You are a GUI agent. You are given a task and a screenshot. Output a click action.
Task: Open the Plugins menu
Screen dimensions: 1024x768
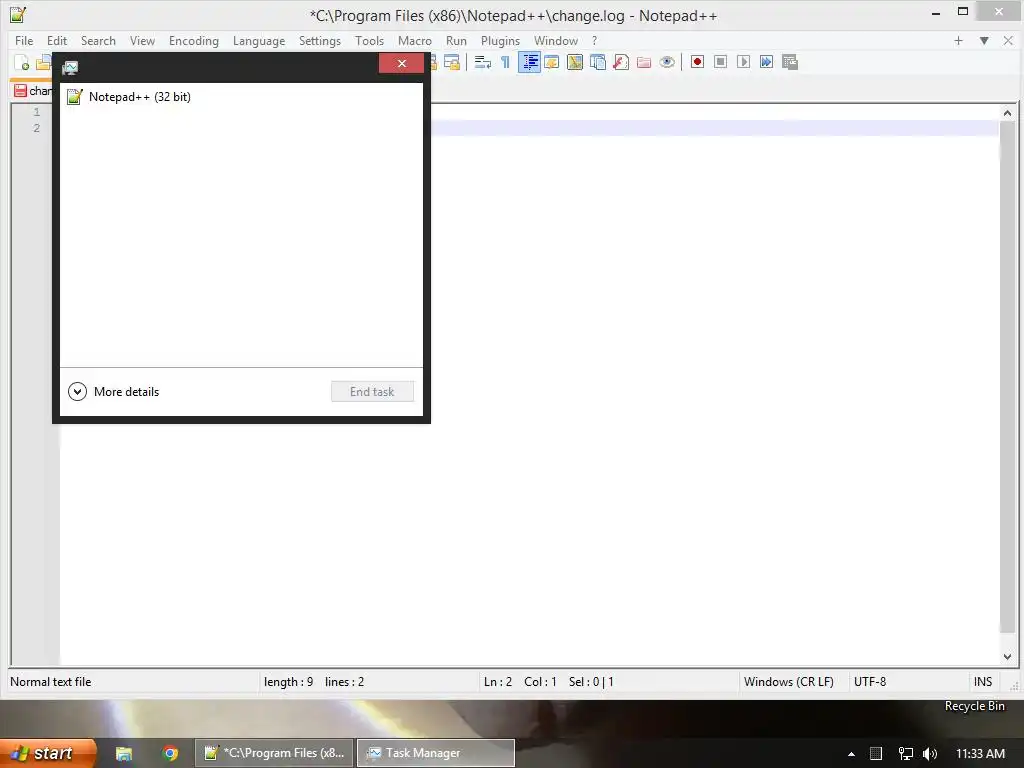pyautogui.click(x=500, y=40)
